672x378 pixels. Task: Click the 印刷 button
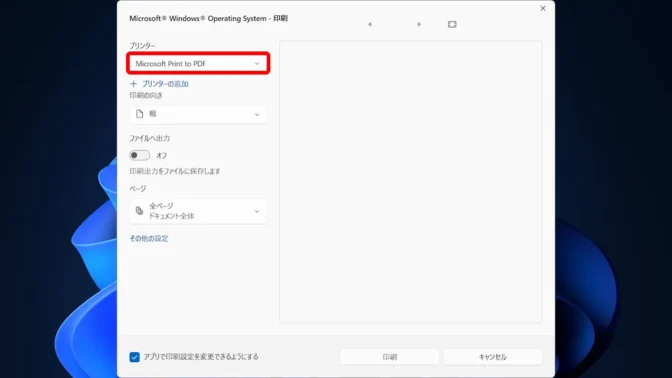coord(390,357)
